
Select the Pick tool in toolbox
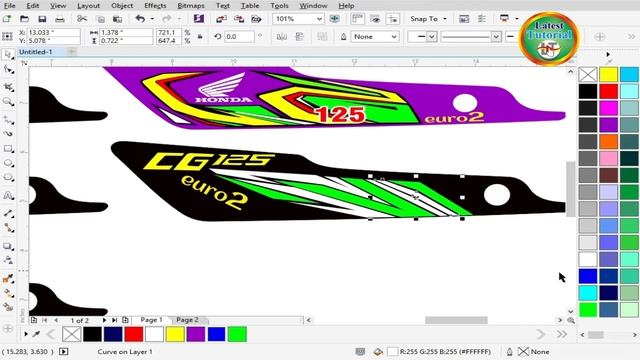pyautogui.click(x=8, y=54)
